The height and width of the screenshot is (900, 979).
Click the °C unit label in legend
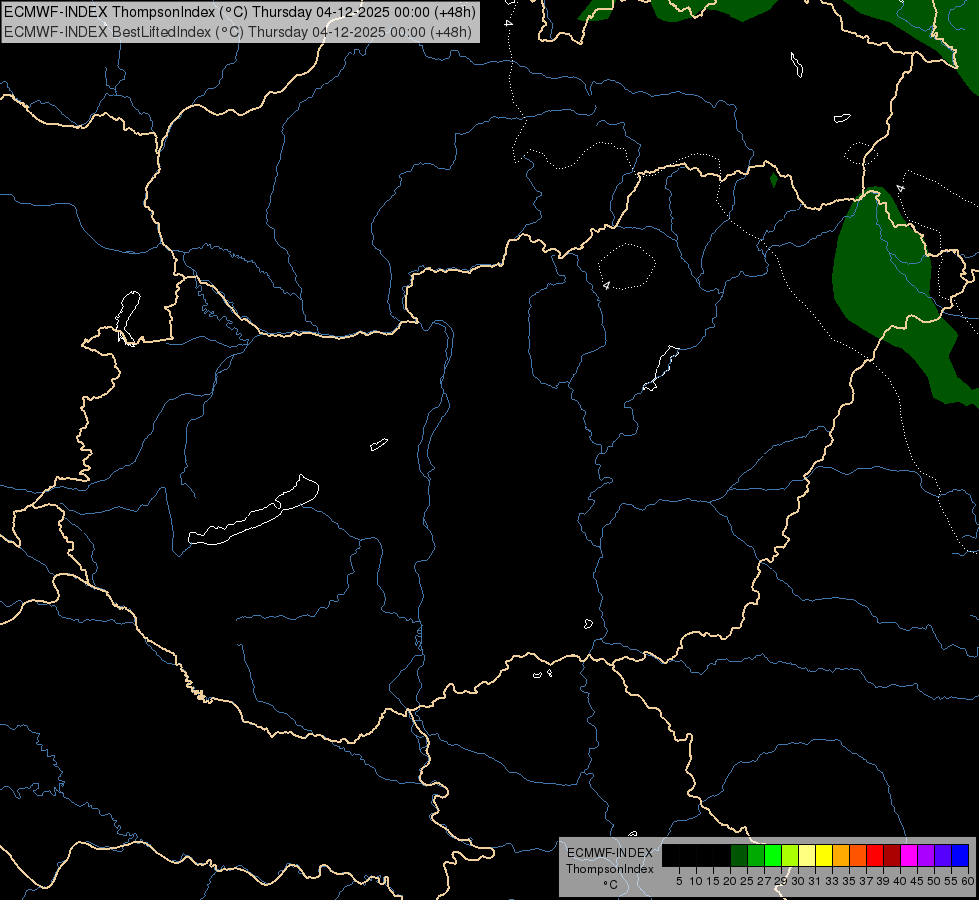[611, 885]
